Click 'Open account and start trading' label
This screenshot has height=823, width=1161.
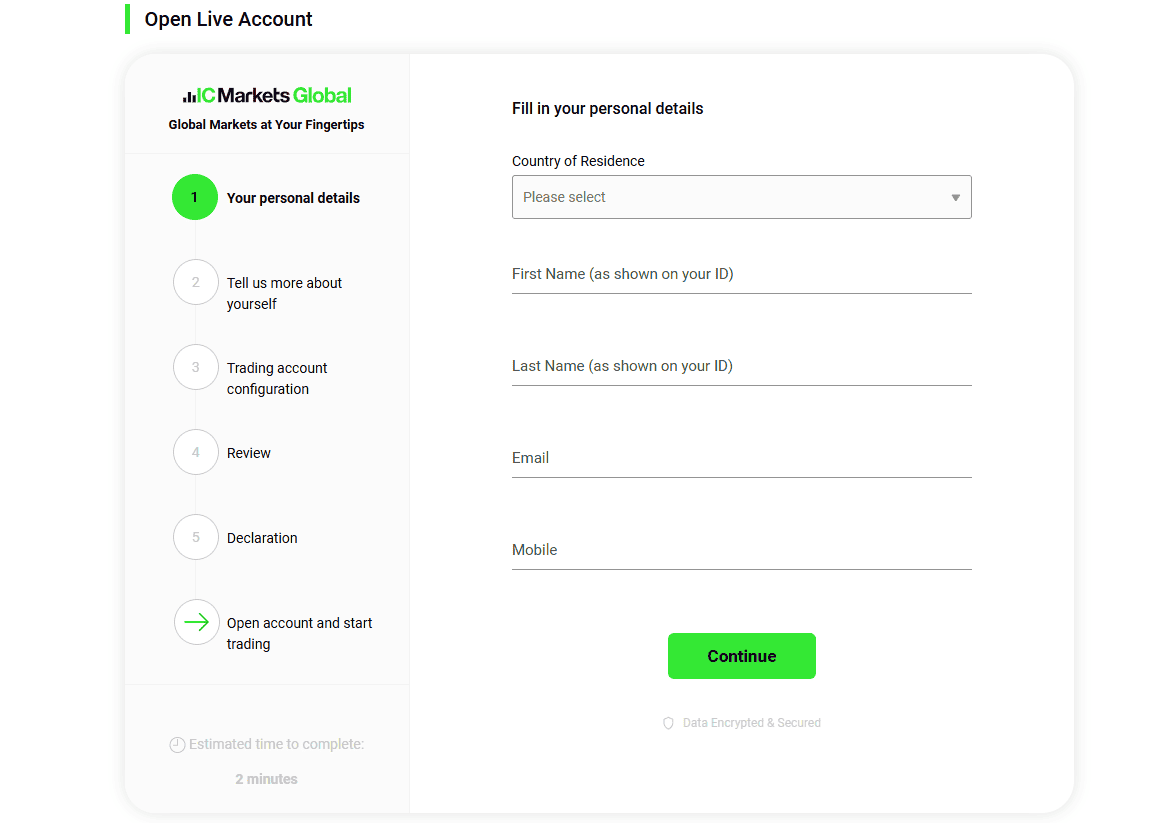pos(299,633)
